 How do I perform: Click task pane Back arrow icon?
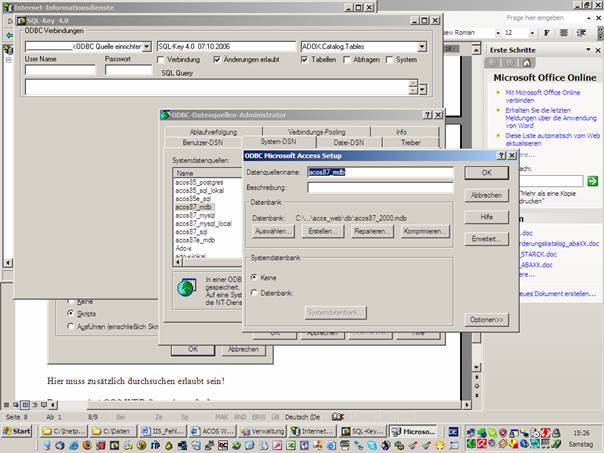coord(493,63)
